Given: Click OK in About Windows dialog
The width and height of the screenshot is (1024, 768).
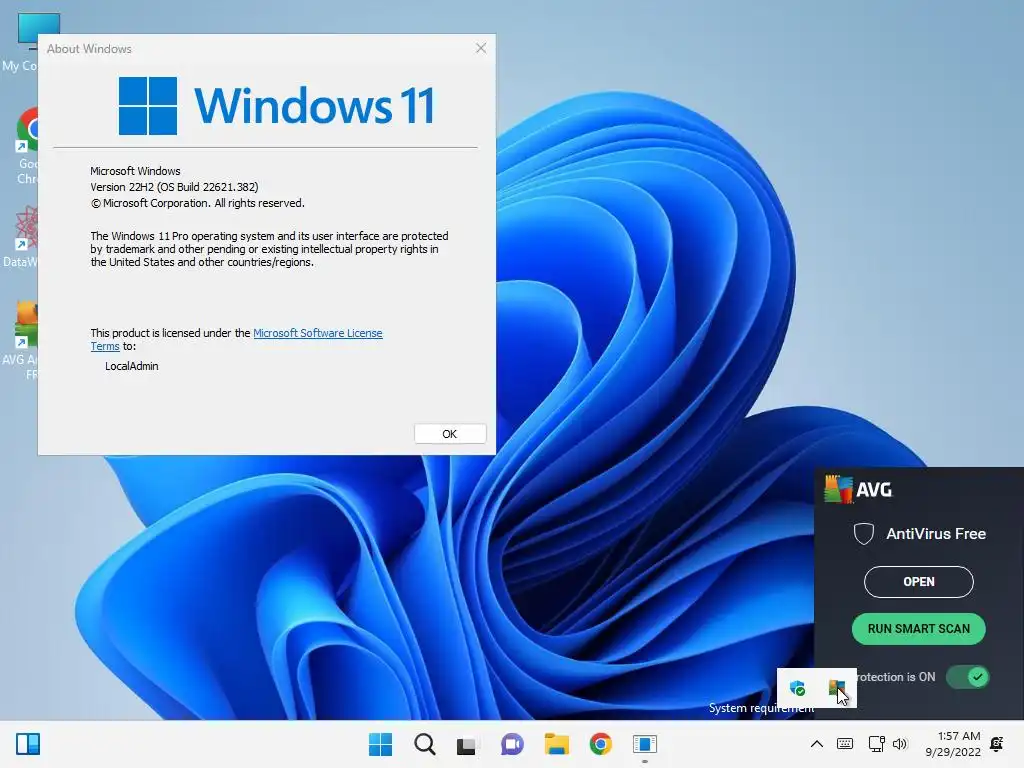Looking at the screenshot, I should coord(450,434).
